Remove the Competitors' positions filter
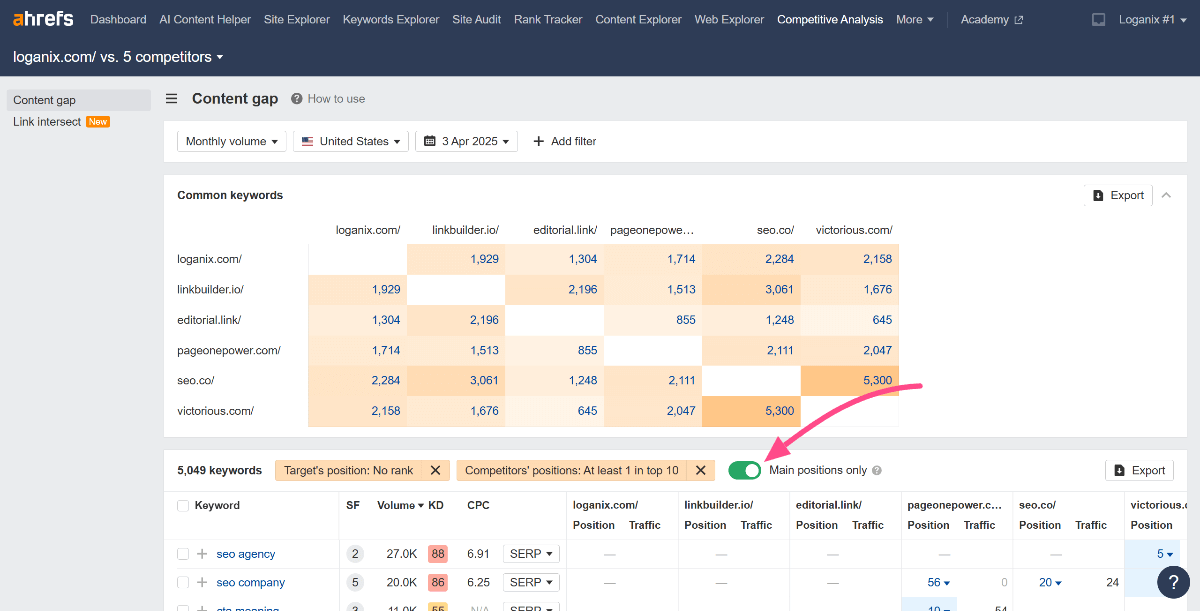The width and height of the screenshot is (1200, 611). 701,470
